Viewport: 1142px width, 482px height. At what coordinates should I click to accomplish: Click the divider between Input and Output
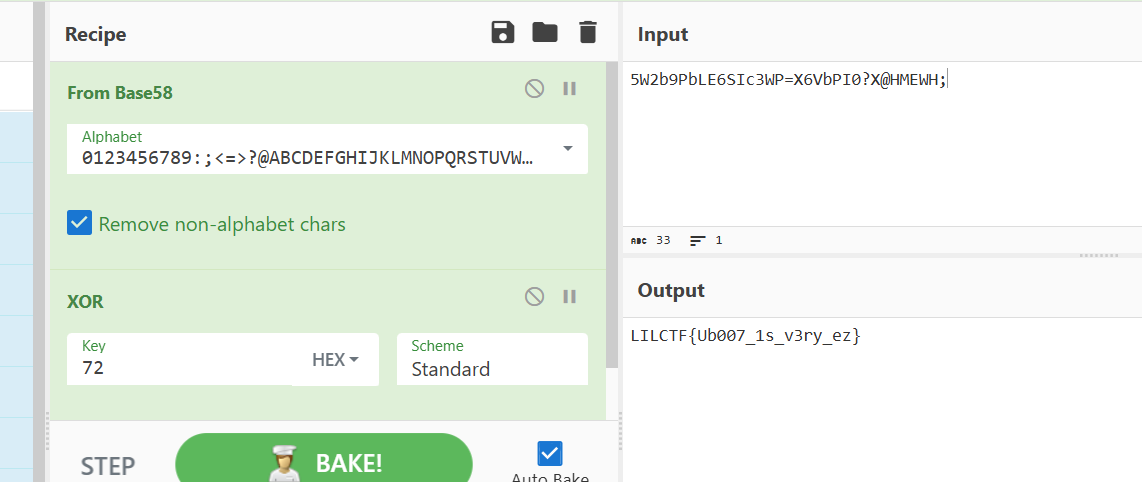pos(1098,256)
